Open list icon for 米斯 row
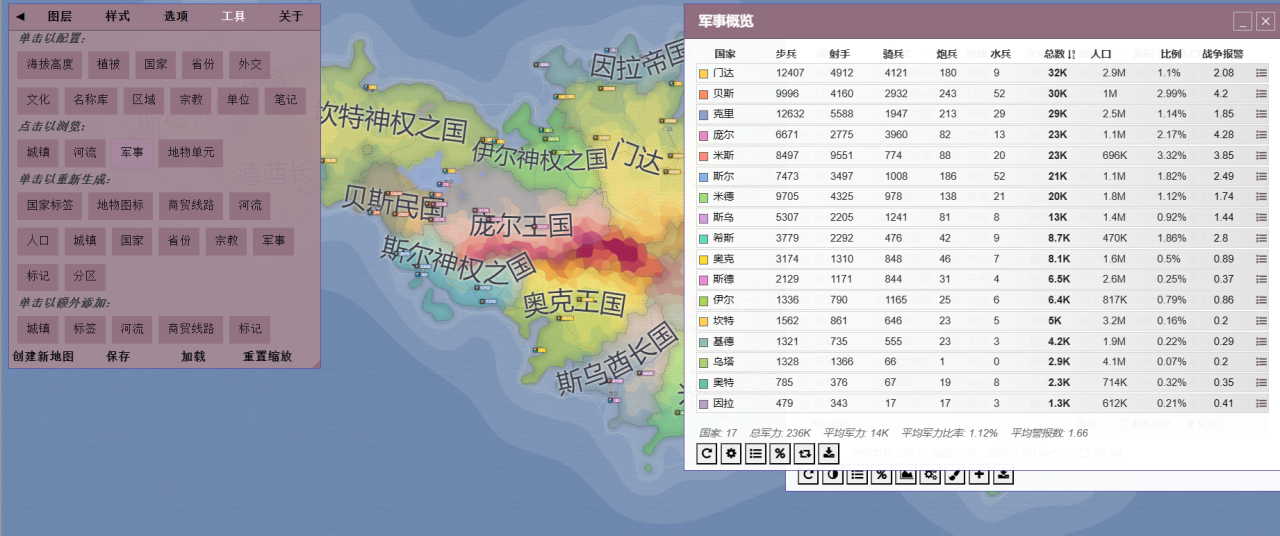1280x536 pixels. click(1261, 155)
